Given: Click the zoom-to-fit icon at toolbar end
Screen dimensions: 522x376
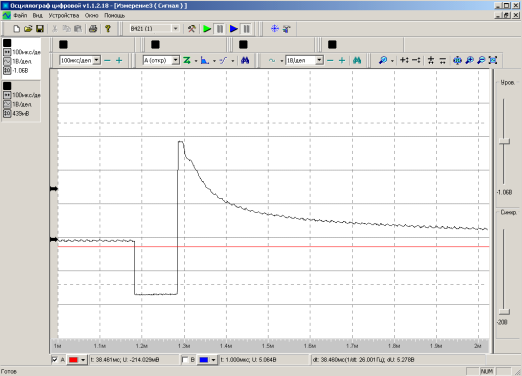Looking at the screenshot, I should pos(493,60).
